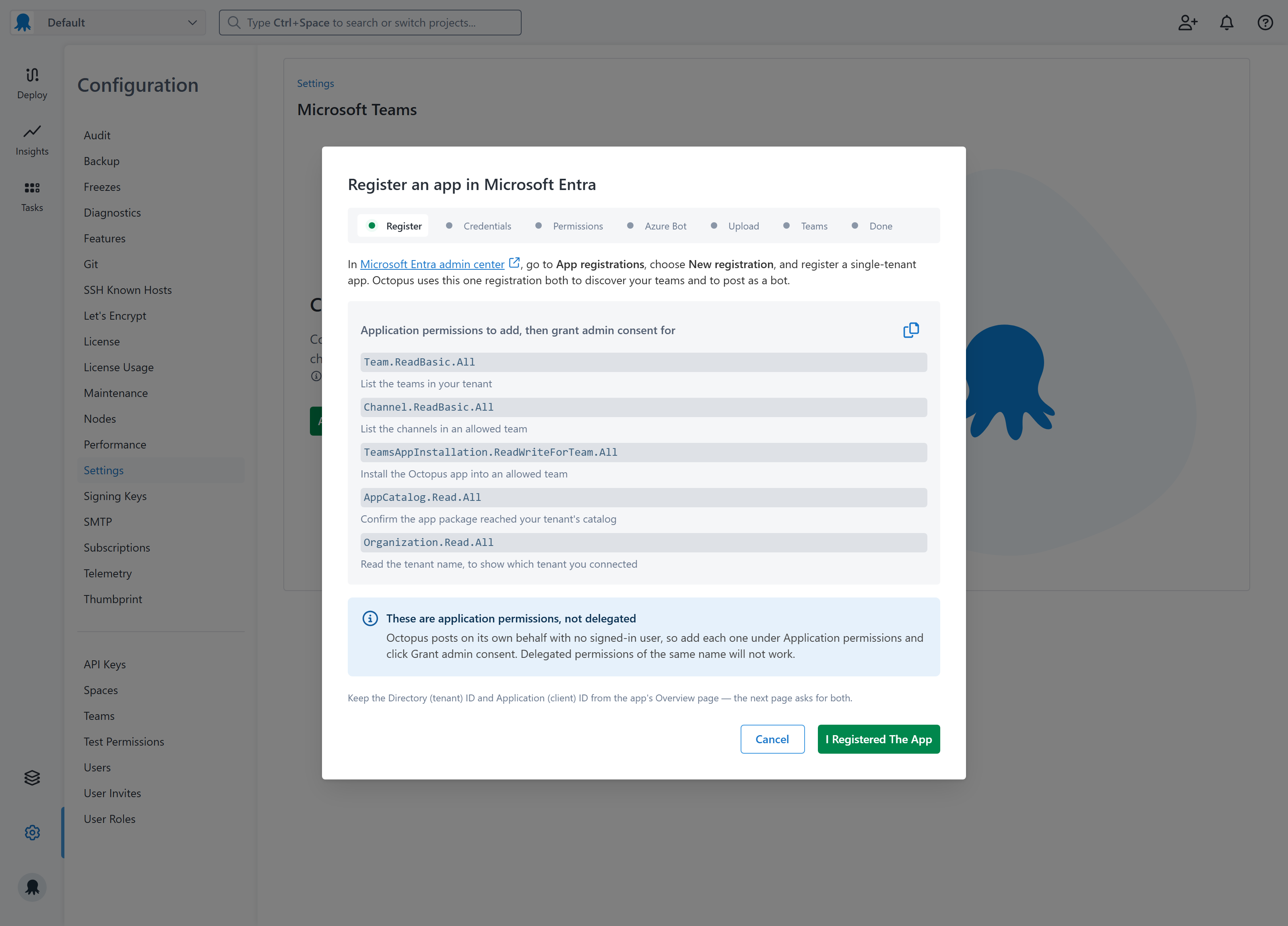The height and width of the screenshot is (926, 1288).
Task: Click the Octopus logo in the top bar
Action: (x=23, y=23)
